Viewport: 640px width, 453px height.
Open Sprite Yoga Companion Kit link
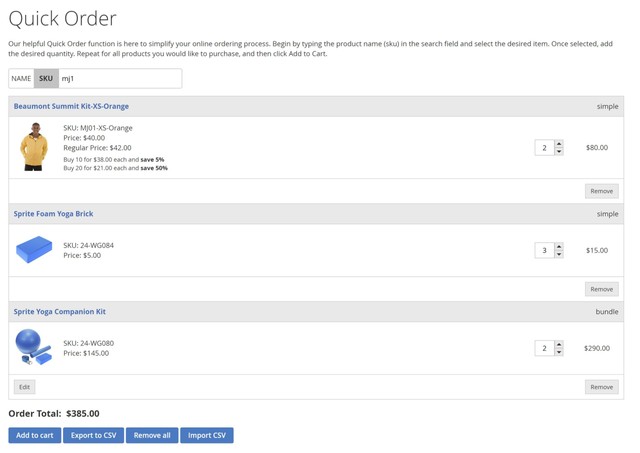(x=60, y=312)
